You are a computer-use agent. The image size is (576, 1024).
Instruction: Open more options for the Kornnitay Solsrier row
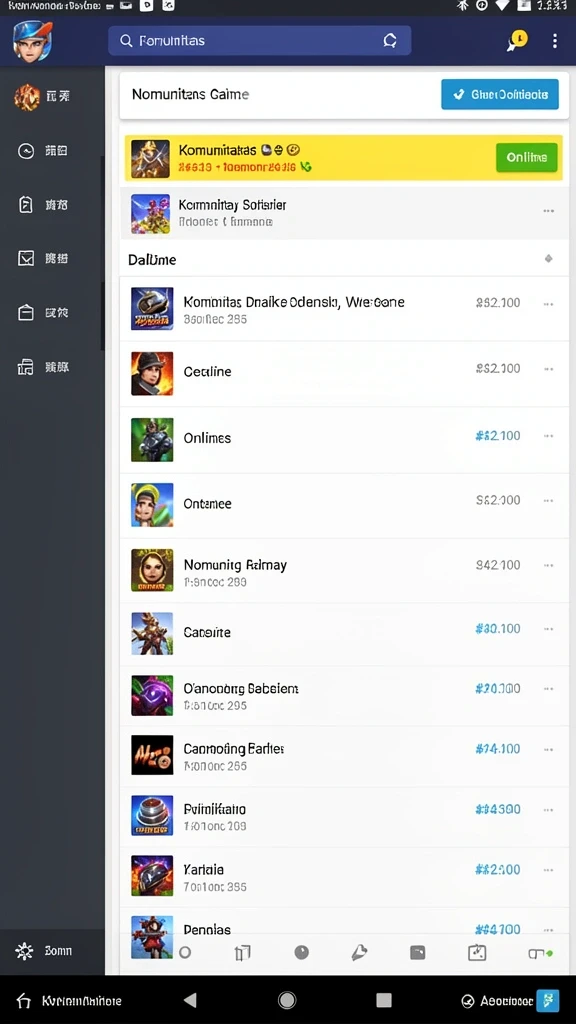(x=549, y=211)
